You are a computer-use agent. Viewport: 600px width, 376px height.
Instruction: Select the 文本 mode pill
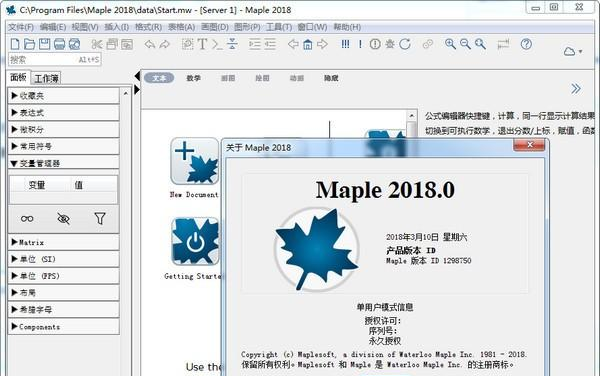tap(159, 78)
